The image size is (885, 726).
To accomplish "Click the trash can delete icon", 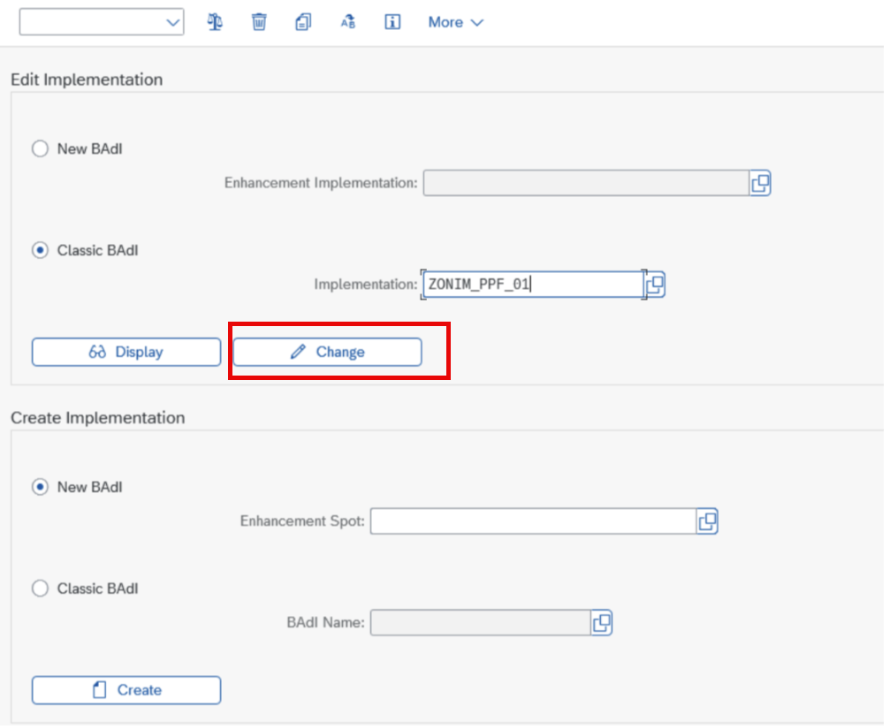I will pyautogui.click(x=259, y=22).
